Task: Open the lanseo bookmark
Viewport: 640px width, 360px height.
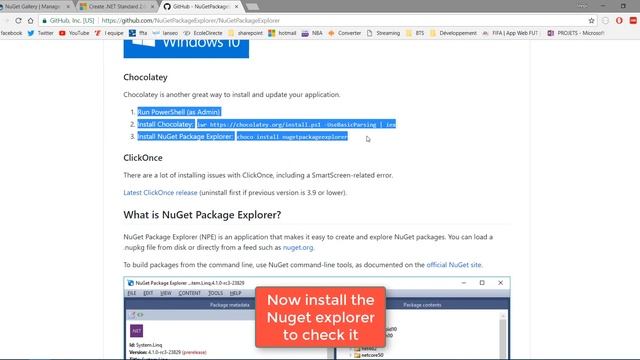Action: [x=165, y=33]
